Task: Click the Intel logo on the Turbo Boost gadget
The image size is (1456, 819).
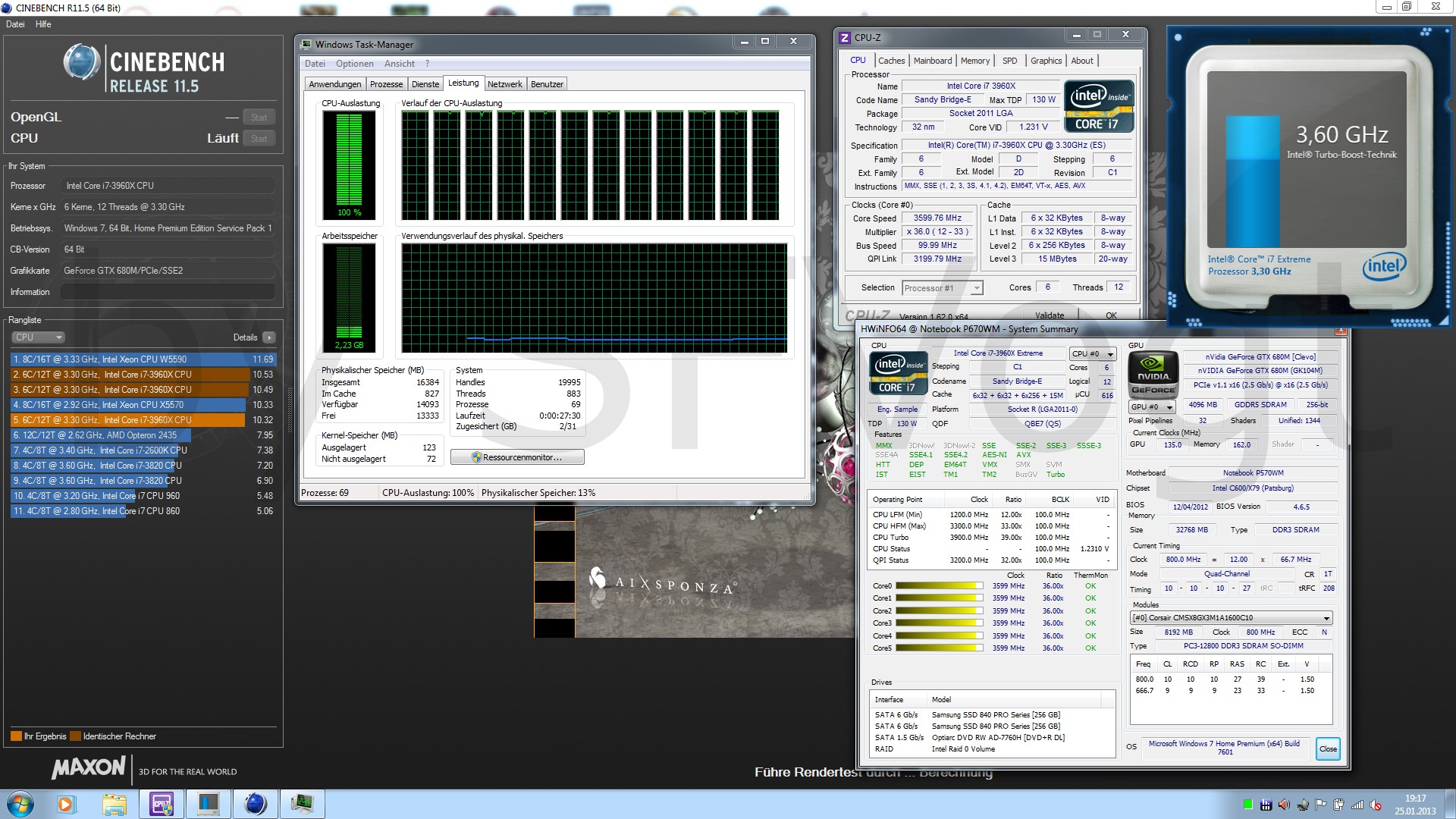Action: [x=1384, y=266]
